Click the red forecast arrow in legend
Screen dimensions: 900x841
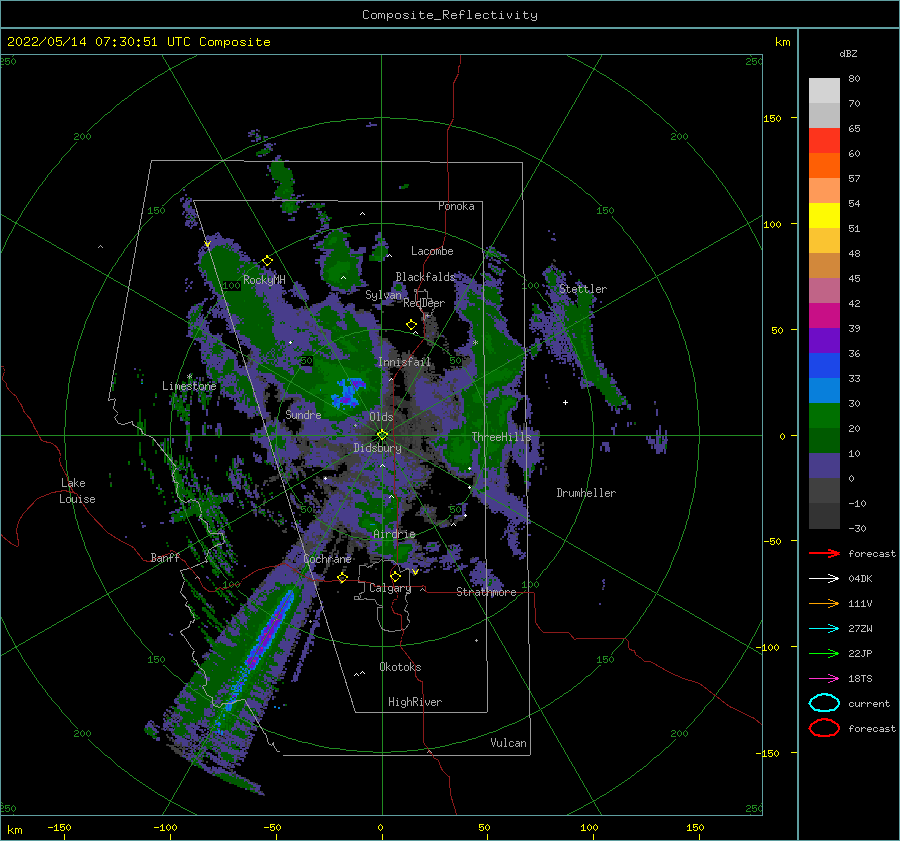824,553
